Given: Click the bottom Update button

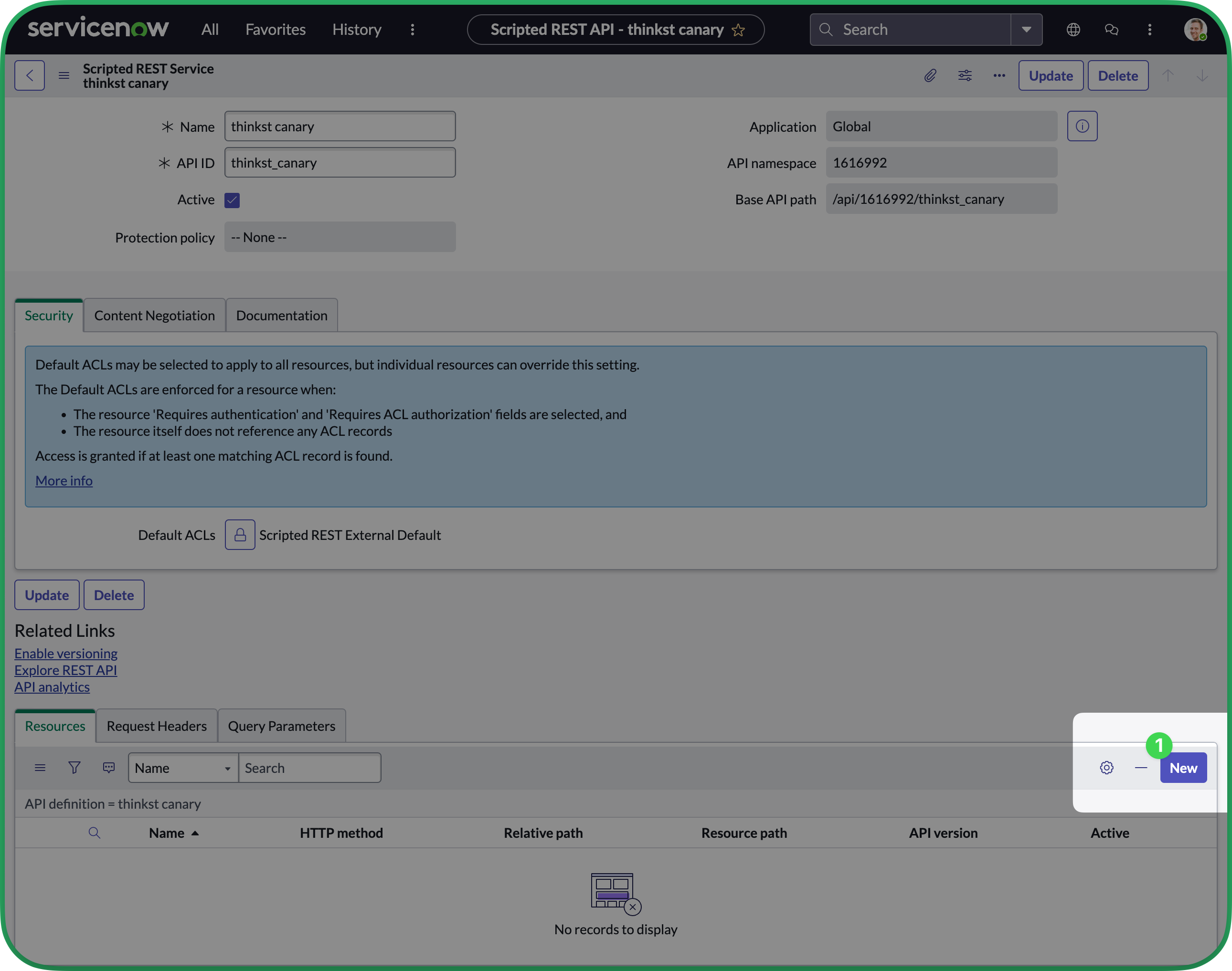Looking at the screenshot, I should pos(47,595).
